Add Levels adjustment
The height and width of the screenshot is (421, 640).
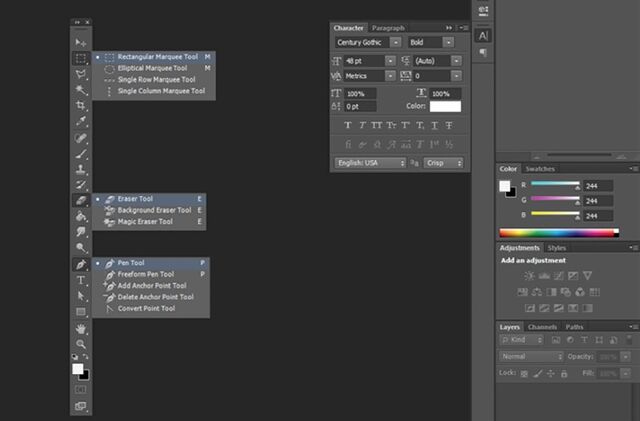[x=544, y=276]
